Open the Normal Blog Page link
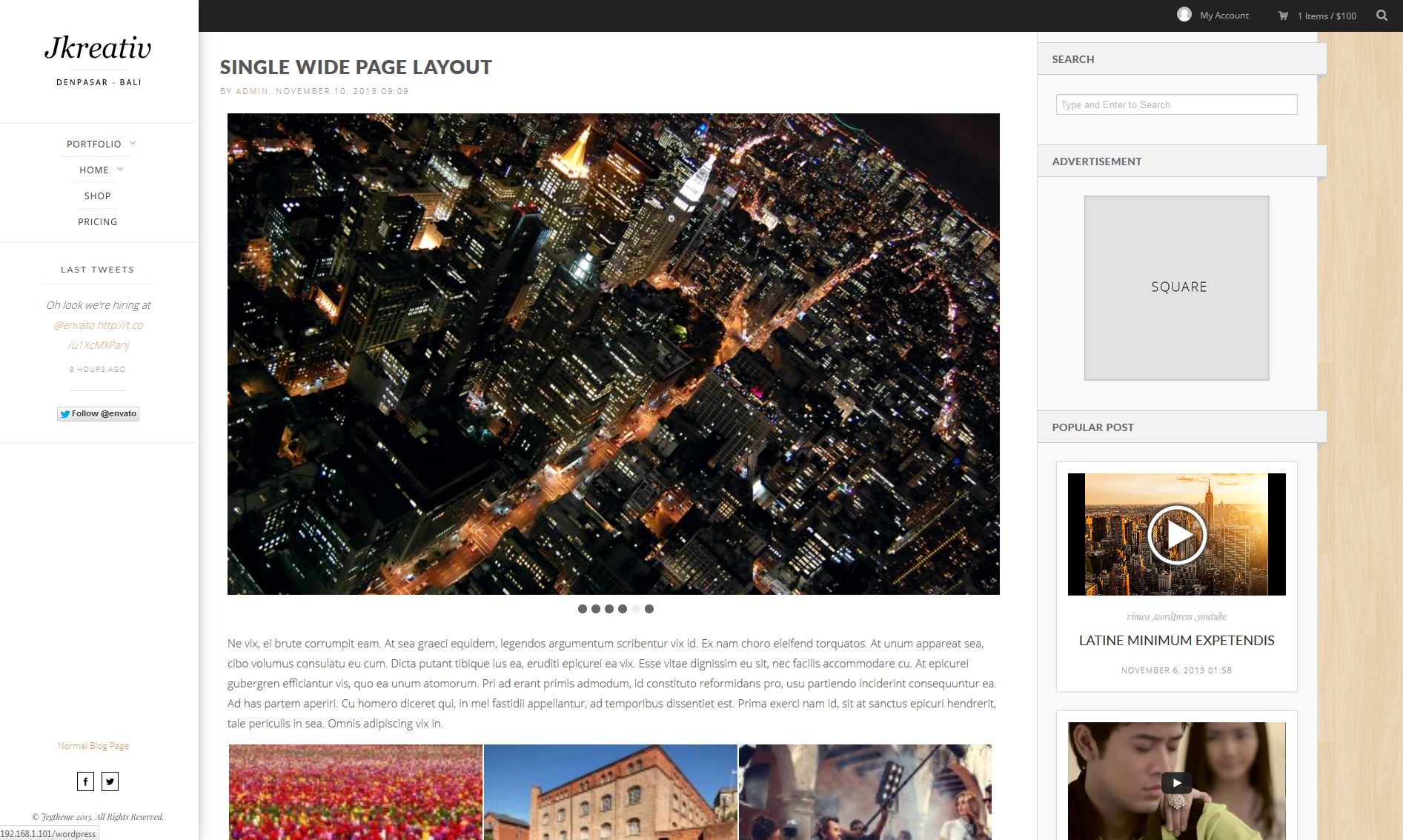Image resolution: width=1403 pixels, height=840 pixels. coord(93,745)
